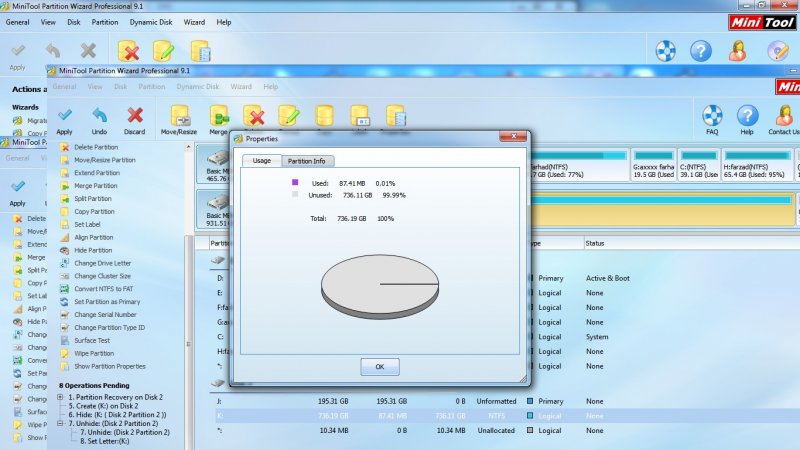The height and width of the screenshot is (450, 800).
Task: Choose Change Drive Letter action
Action: tap(103, 263)
